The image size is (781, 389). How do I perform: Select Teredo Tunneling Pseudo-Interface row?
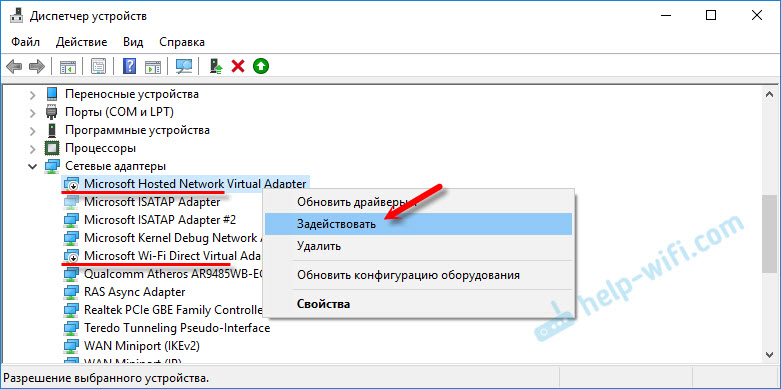[x=177, y=328]
